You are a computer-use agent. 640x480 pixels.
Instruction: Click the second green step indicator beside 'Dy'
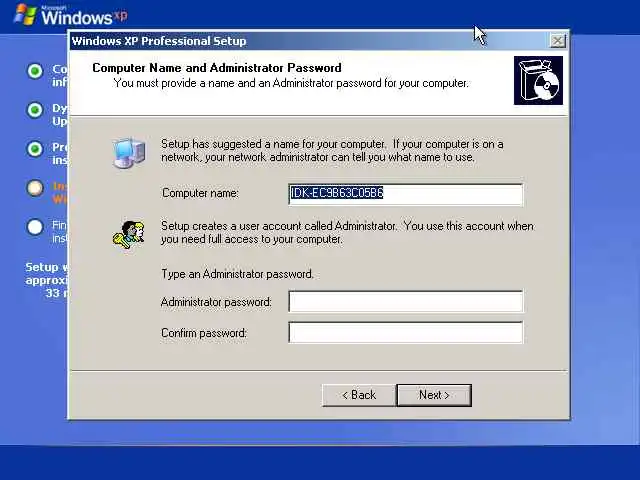pyautogui.click(x=35, y=110)
